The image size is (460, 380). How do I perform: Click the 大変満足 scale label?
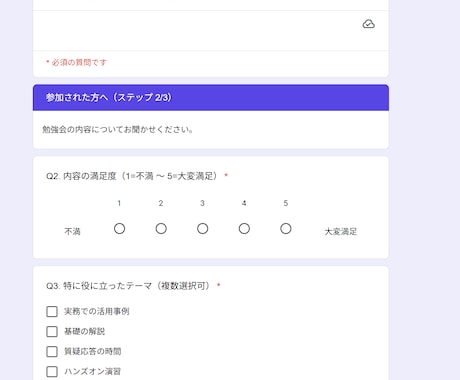click(x=341, y=231)
